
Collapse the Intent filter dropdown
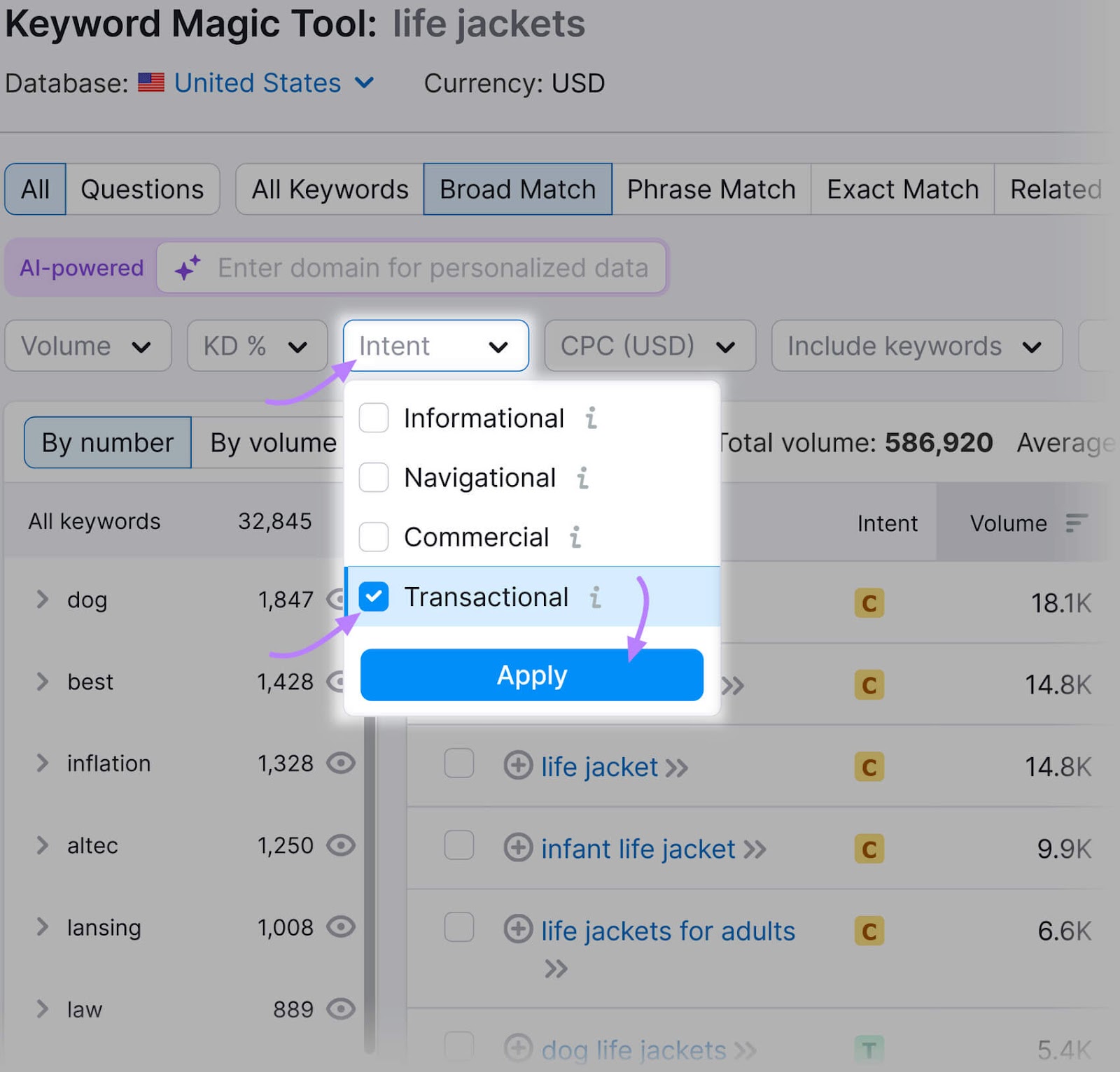(435, 346)
